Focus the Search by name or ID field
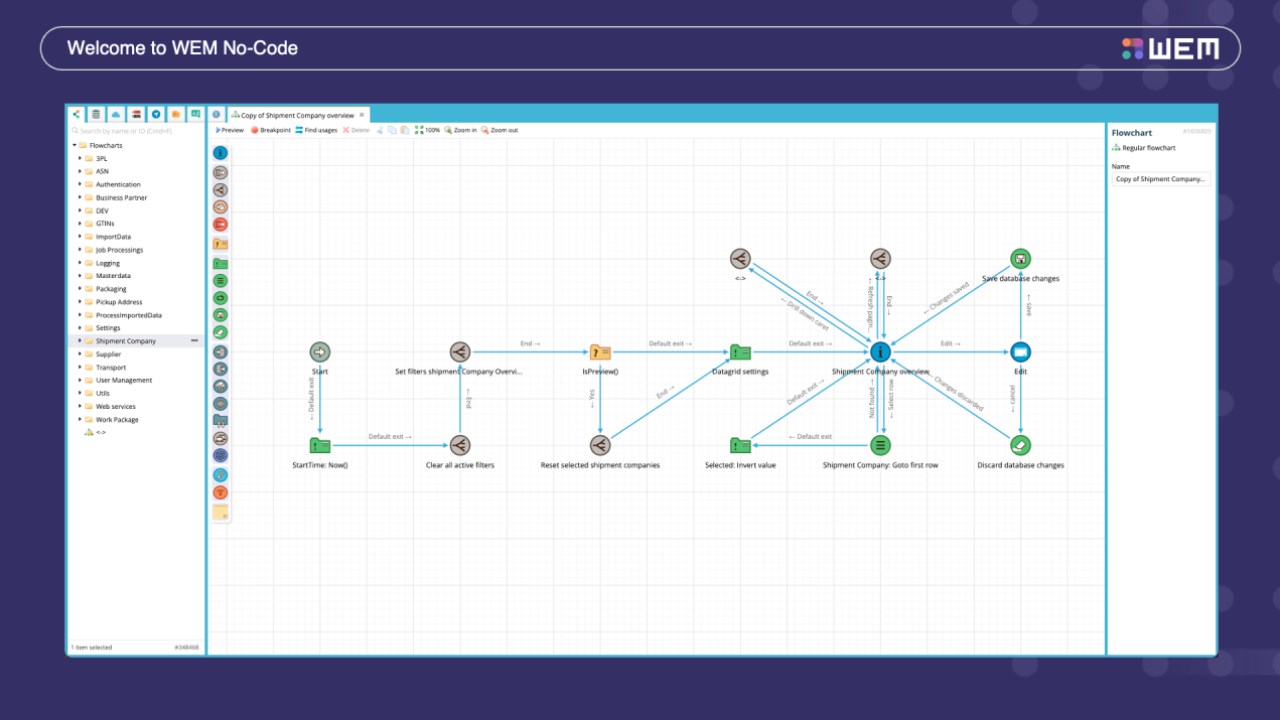 (x=135, y=131)
